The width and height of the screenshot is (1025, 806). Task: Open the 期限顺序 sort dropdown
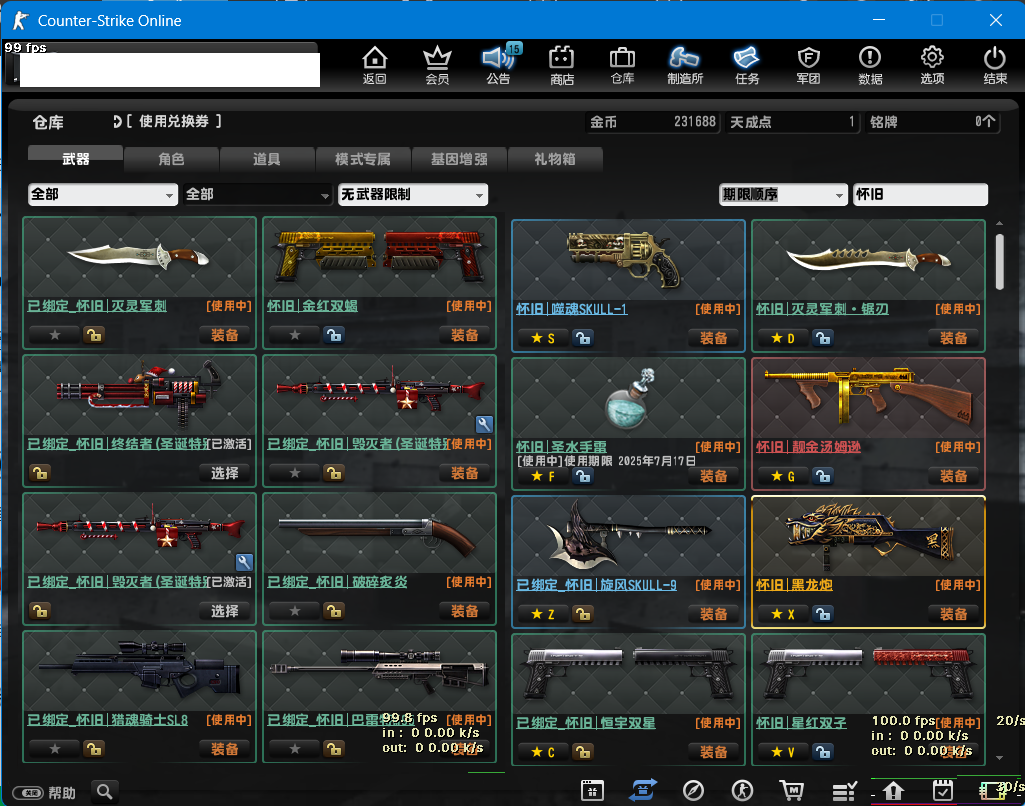pos(783,194)
